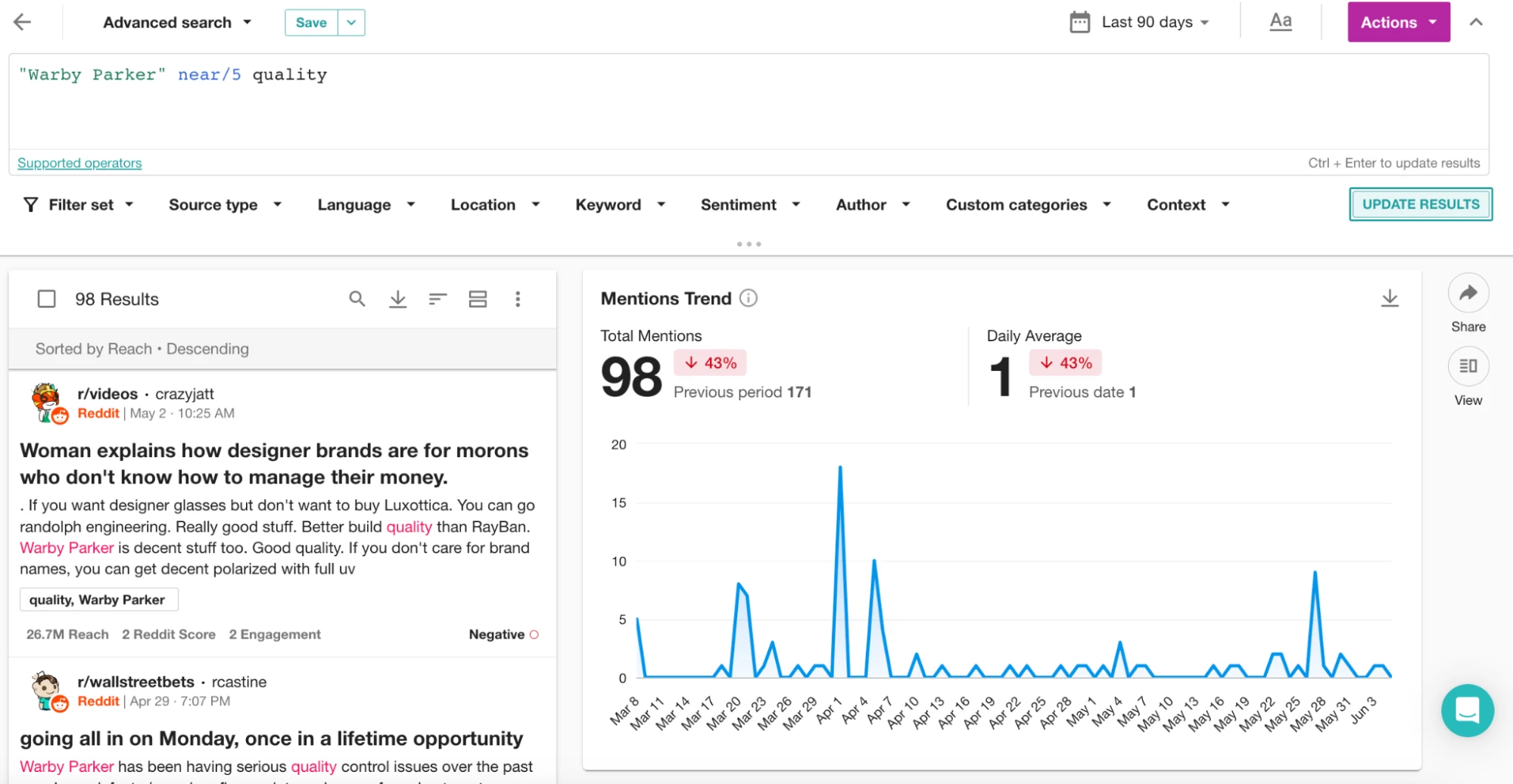Search within the 98 results

[357, 299]
